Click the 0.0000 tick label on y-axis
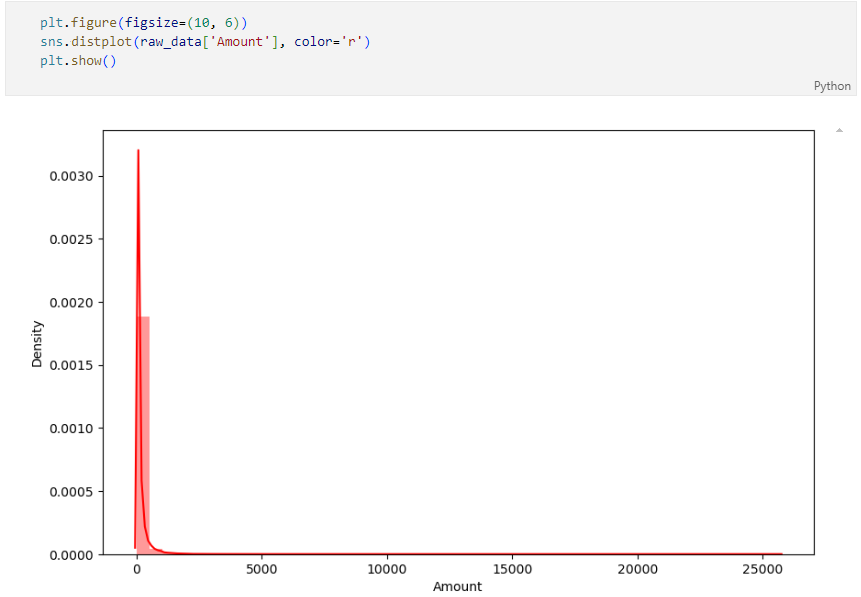 click(71, 555)
